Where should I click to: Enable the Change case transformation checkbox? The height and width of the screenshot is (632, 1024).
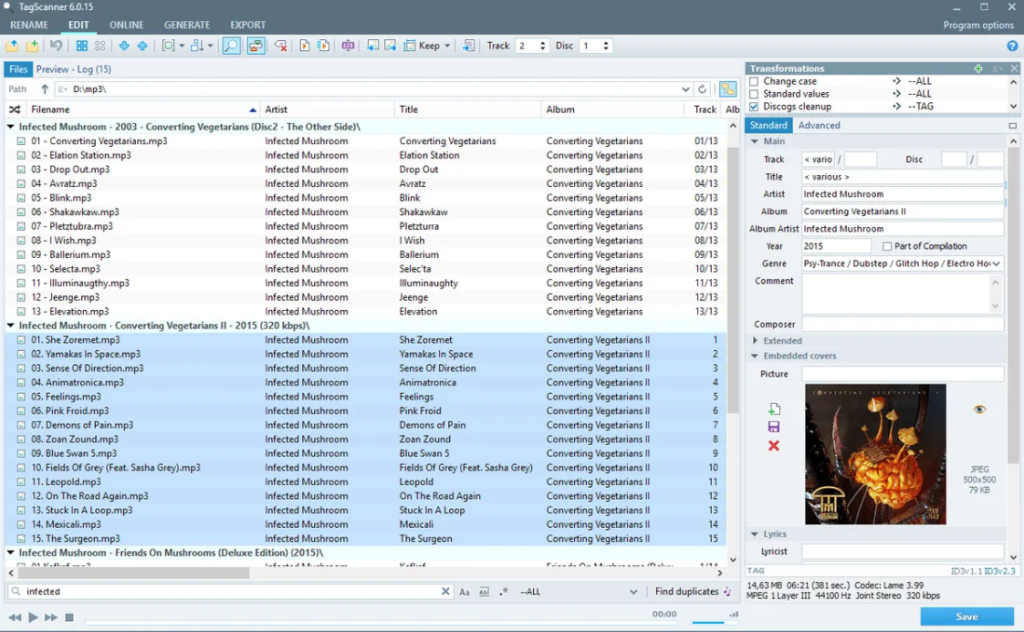pyautogui.click(x=754, y=82)
